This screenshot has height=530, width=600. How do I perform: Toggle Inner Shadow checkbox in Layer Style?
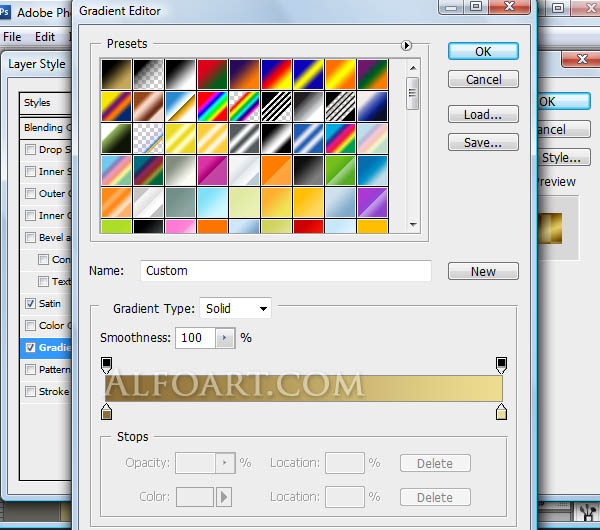(x=30, y=171)
